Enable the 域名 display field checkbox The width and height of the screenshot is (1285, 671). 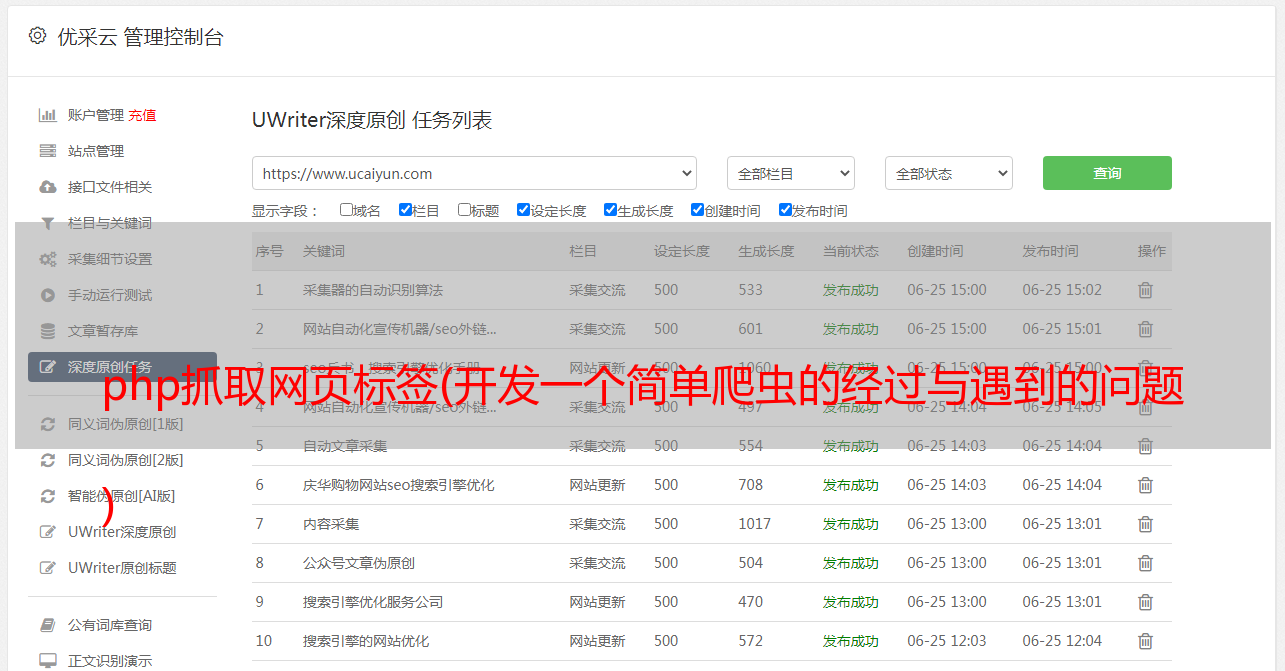[x=346, y=210]
